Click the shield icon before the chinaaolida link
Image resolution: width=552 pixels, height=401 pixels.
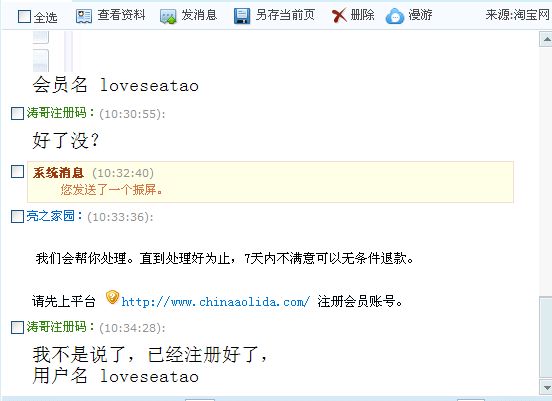click(x=112, y=297)
